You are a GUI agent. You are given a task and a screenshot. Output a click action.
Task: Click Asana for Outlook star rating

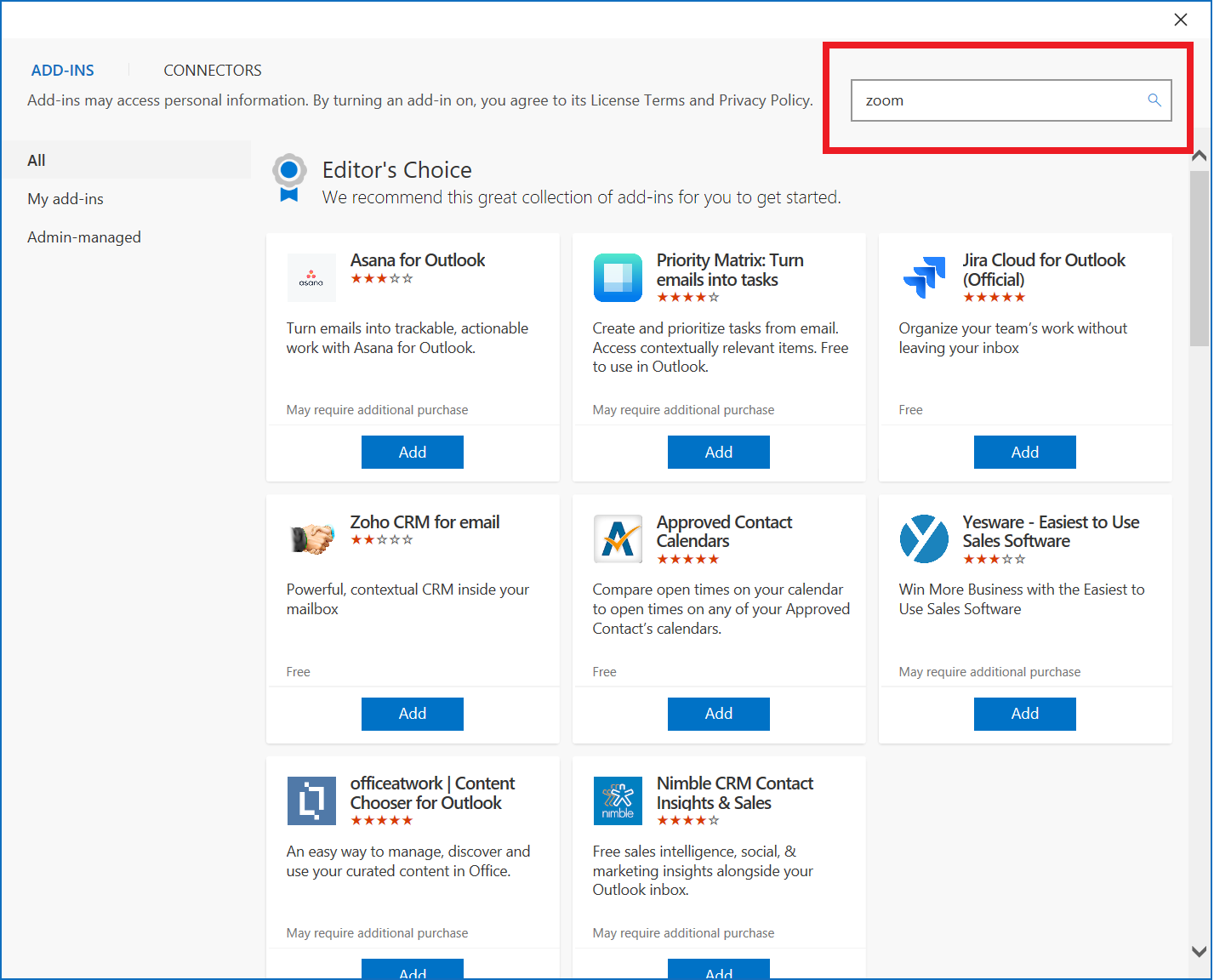382,279
